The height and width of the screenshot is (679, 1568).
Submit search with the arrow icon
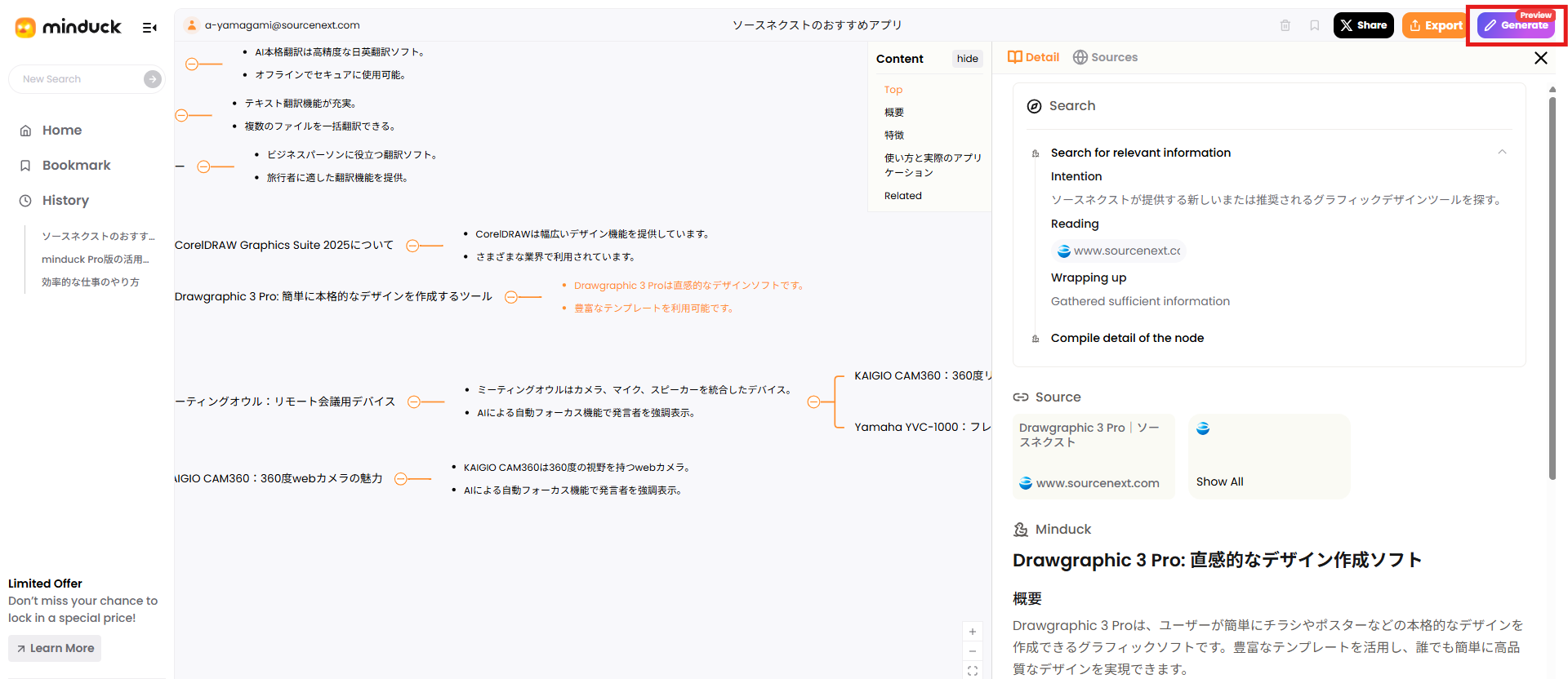152,79
